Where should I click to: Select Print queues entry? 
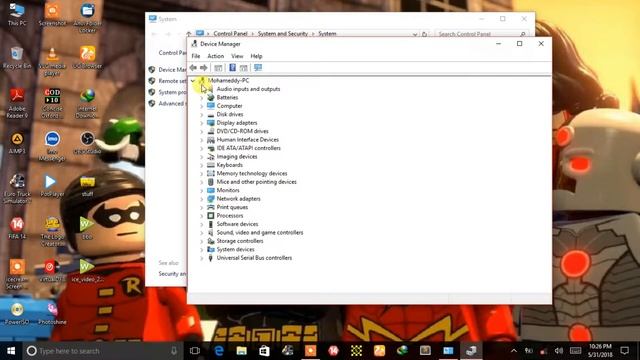pyautogui.click(x=232, y=207)
